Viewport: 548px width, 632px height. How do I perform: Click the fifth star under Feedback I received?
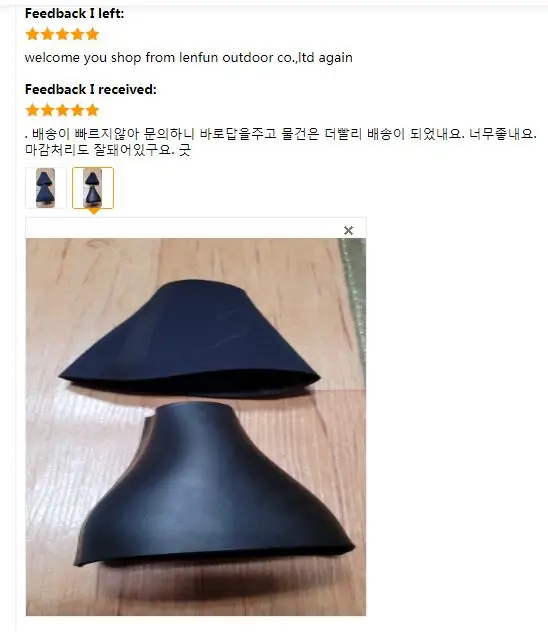(92, 110)
